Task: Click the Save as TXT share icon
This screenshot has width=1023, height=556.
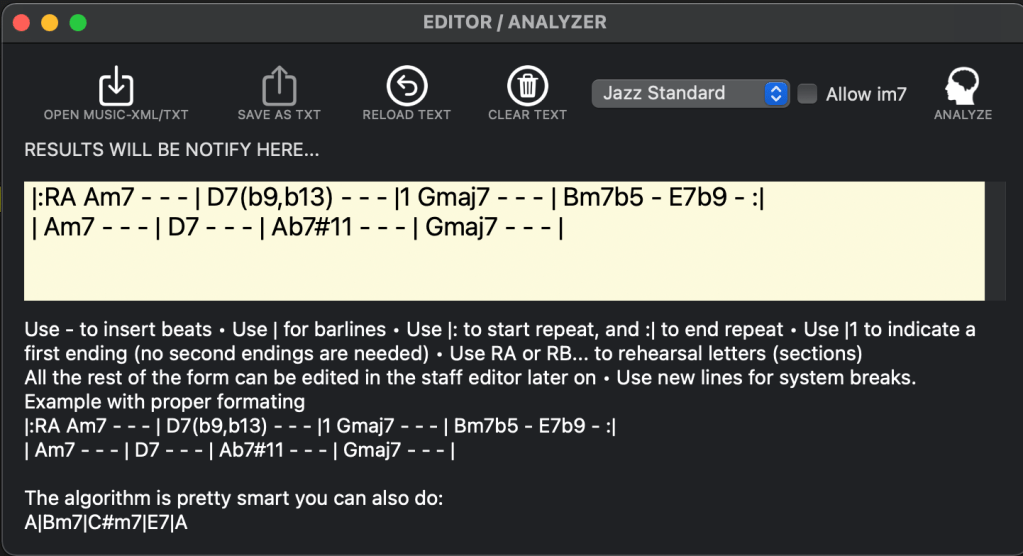Action: (x=279, y=87)
